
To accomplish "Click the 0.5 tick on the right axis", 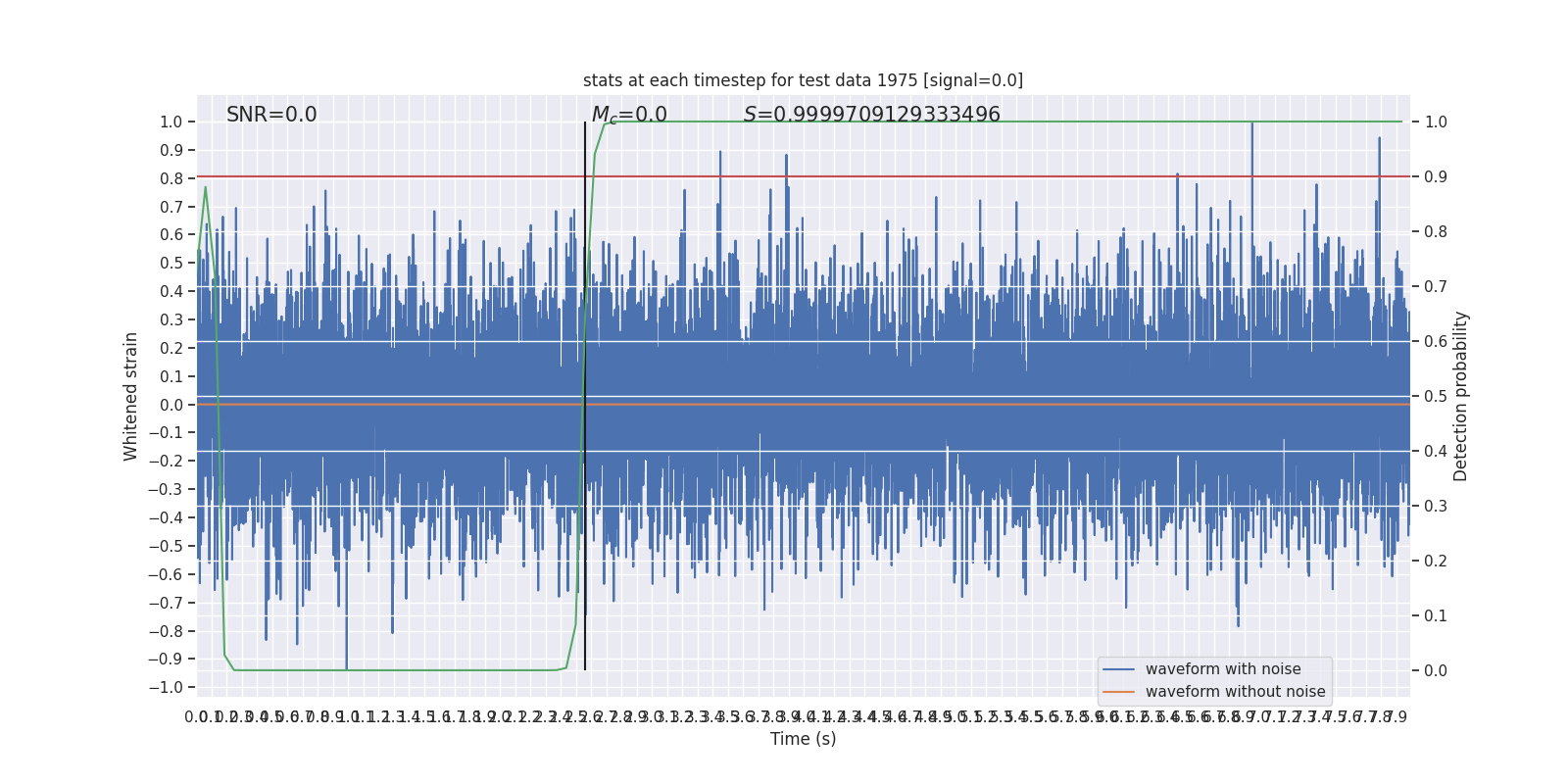I will [1436, 397].
